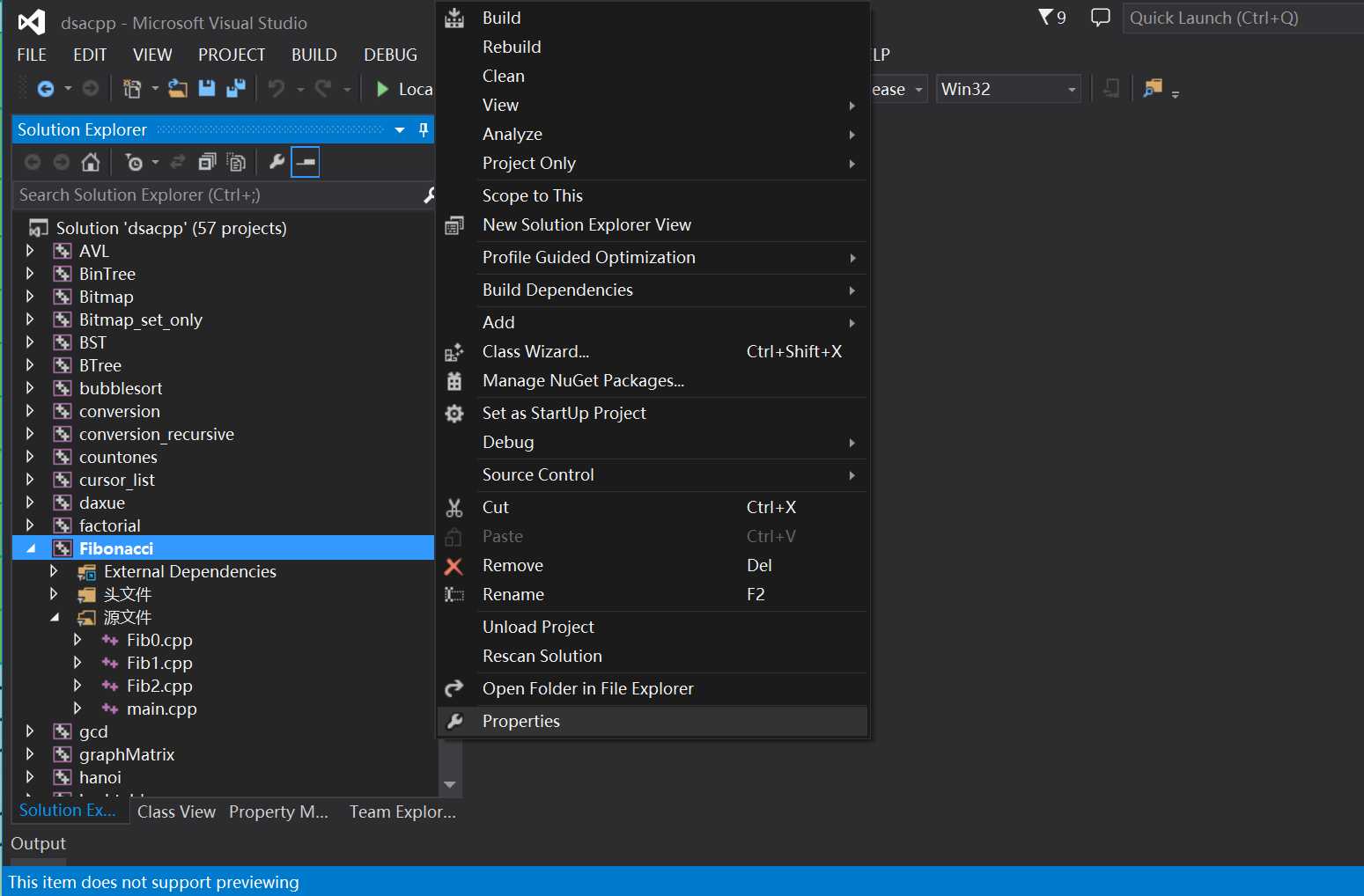Open the Add submenu

[x=653, y=322]
